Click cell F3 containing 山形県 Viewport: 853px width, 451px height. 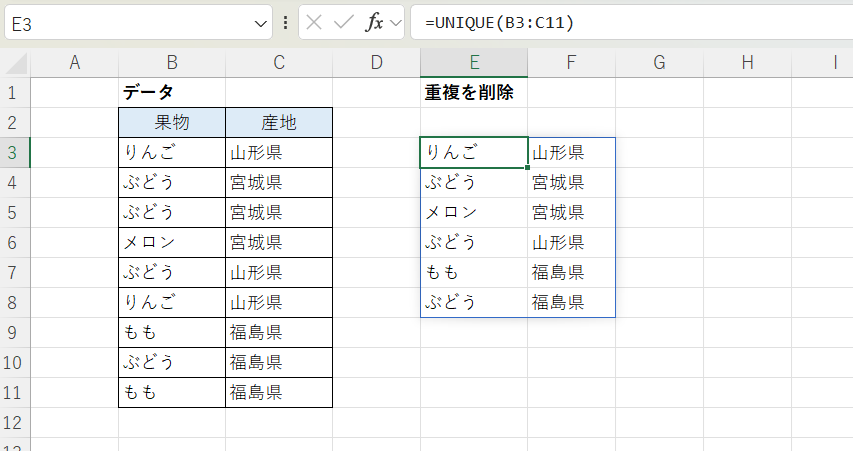point(571,152)
